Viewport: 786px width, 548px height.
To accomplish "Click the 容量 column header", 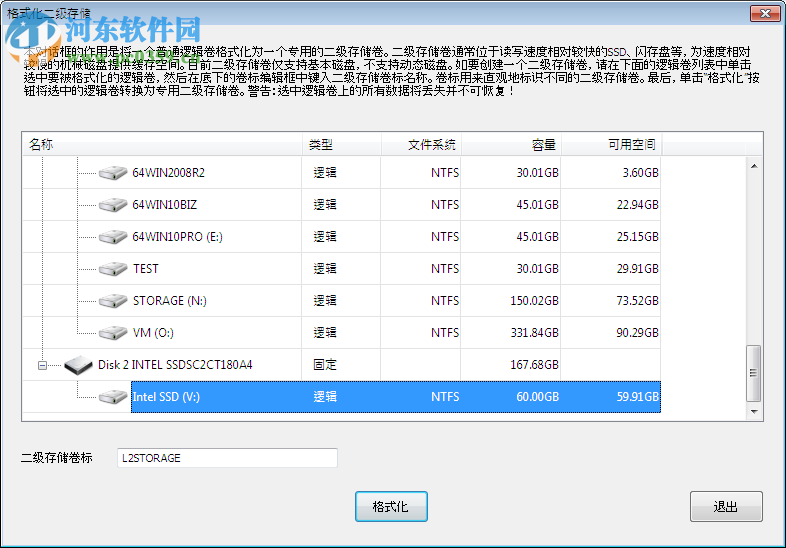I will [x=512, y=145].
